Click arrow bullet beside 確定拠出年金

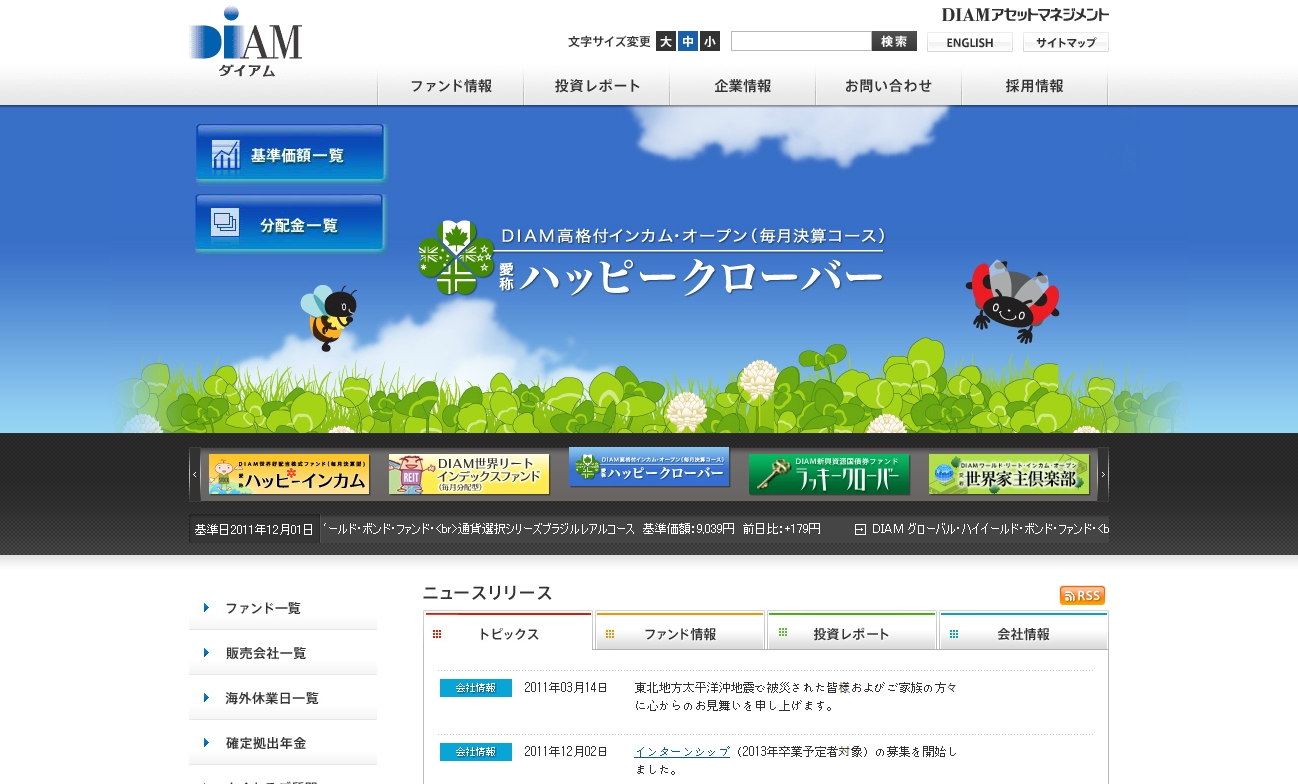[206, 742]
